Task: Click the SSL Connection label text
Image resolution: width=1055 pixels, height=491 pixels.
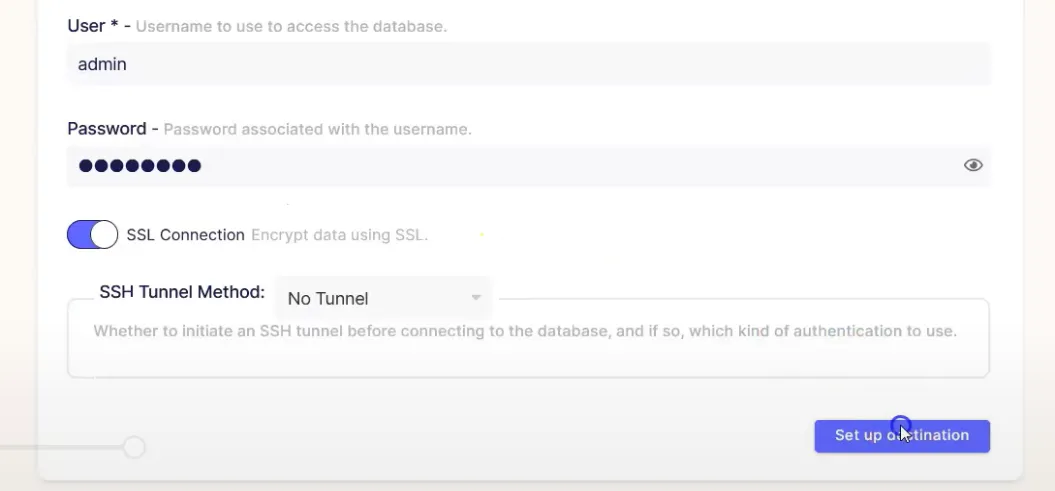Action: click(x=186, y=235)
